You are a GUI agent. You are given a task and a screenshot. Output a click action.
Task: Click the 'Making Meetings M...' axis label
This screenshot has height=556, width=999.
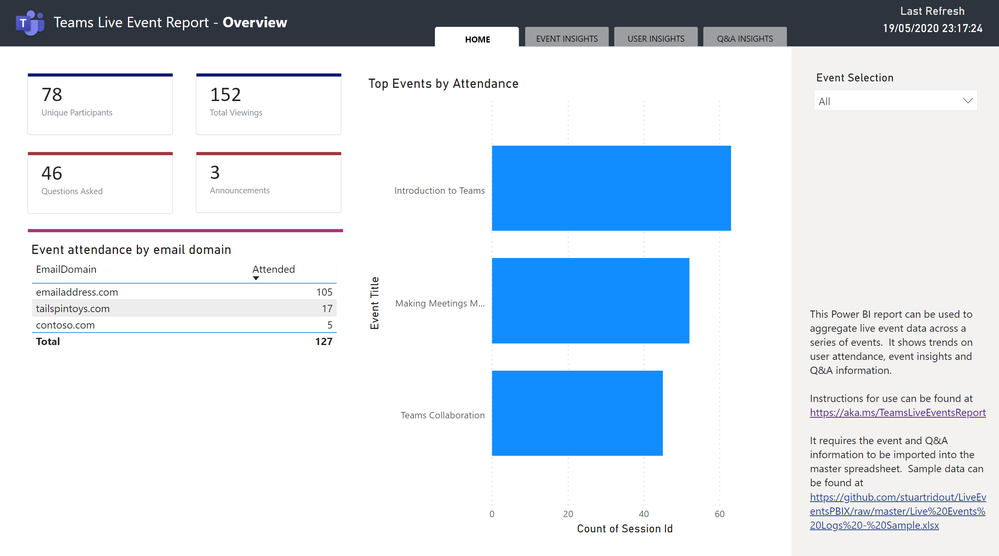(440, 303)
